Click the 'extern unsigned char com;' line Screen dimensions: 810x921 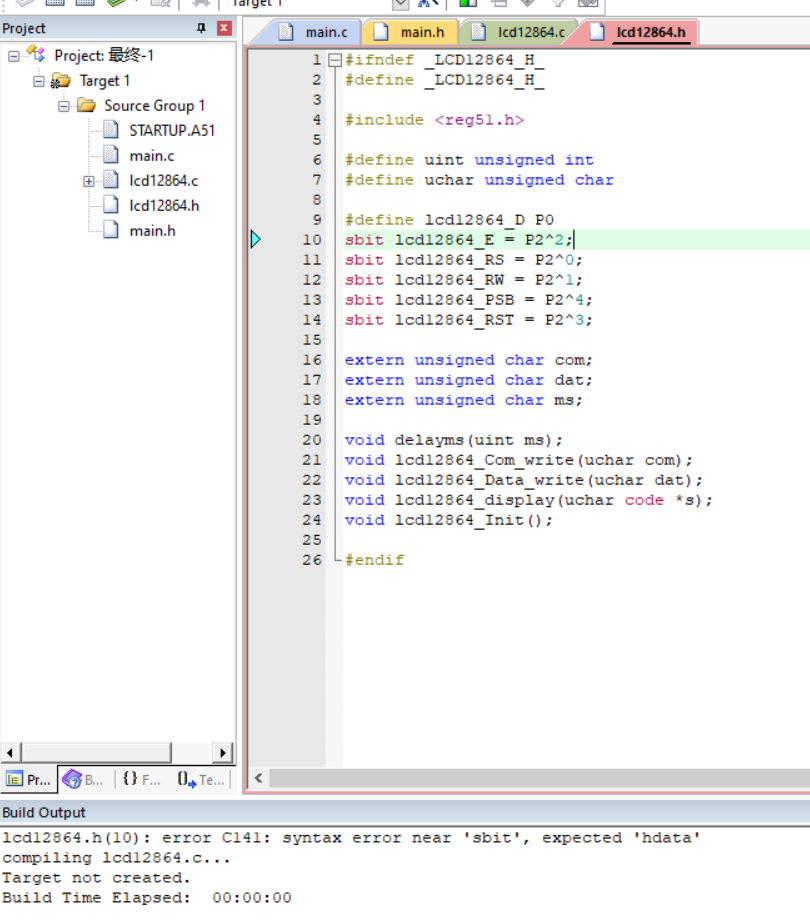[x=469, y=360]
